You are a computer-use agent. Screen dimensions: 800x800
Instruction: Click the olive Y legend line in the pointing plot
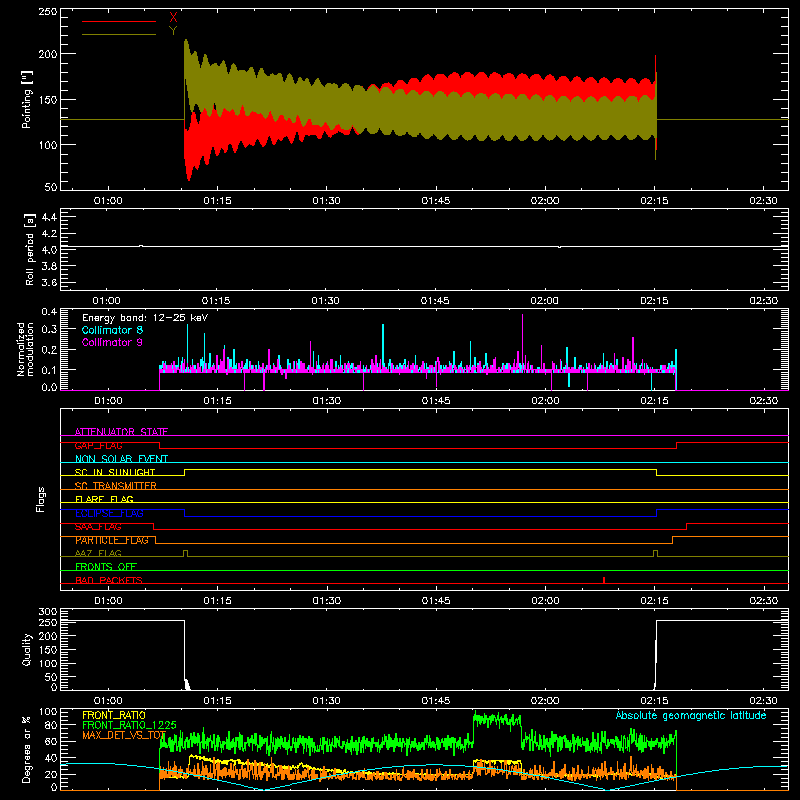[119, 34]
